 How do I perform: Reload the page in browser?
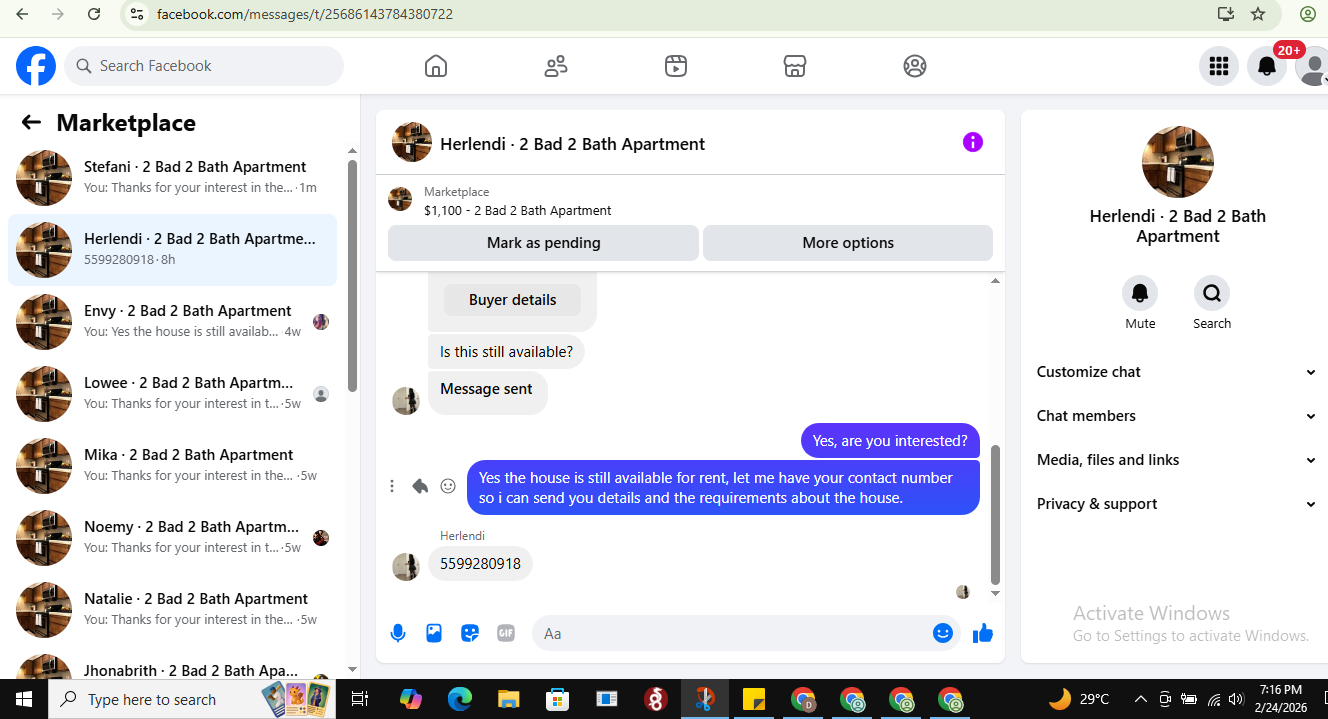tap(94, 14)
